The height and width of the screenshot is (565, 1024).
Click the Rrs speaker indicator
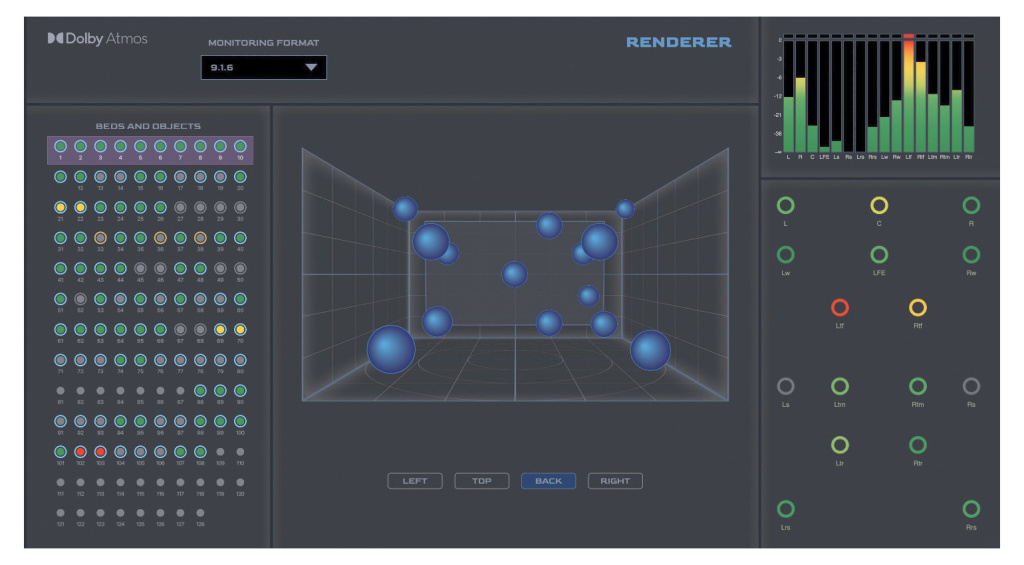[971, 509]
